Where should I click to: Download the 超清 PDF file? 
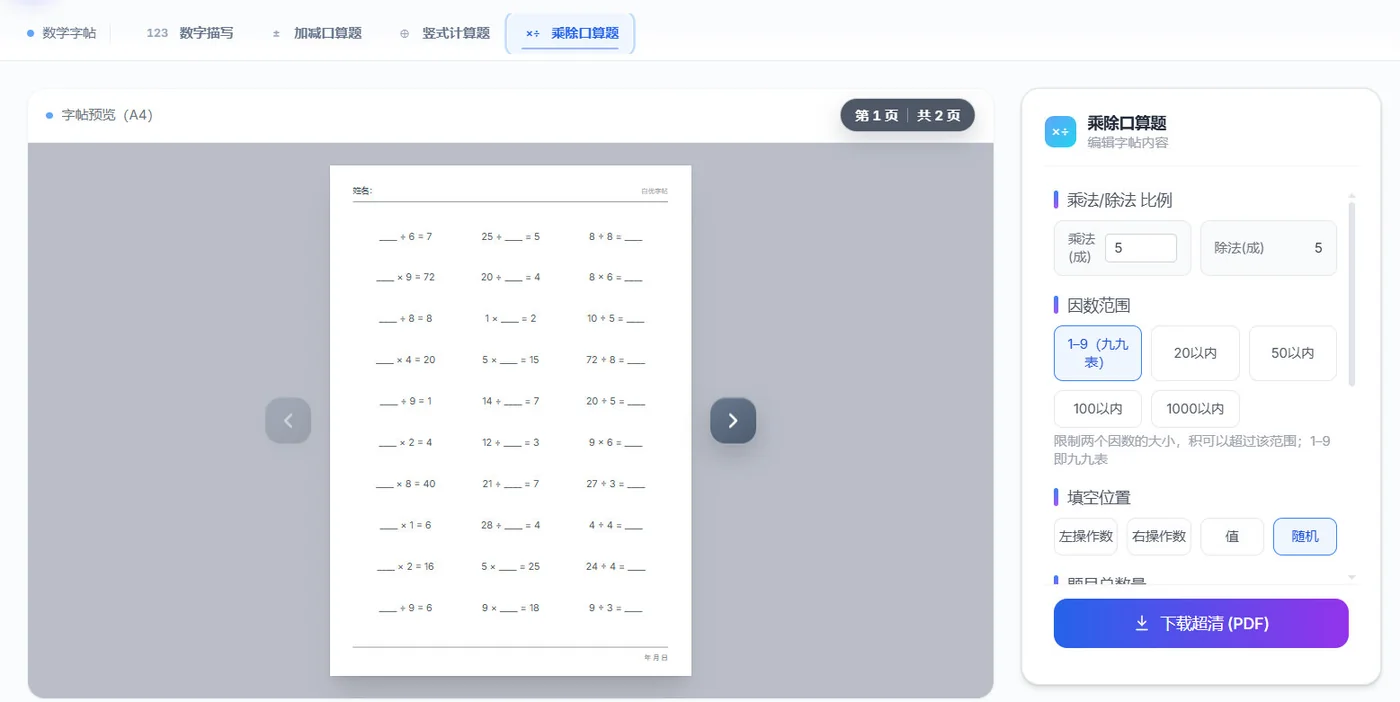tap(1201, 623)
